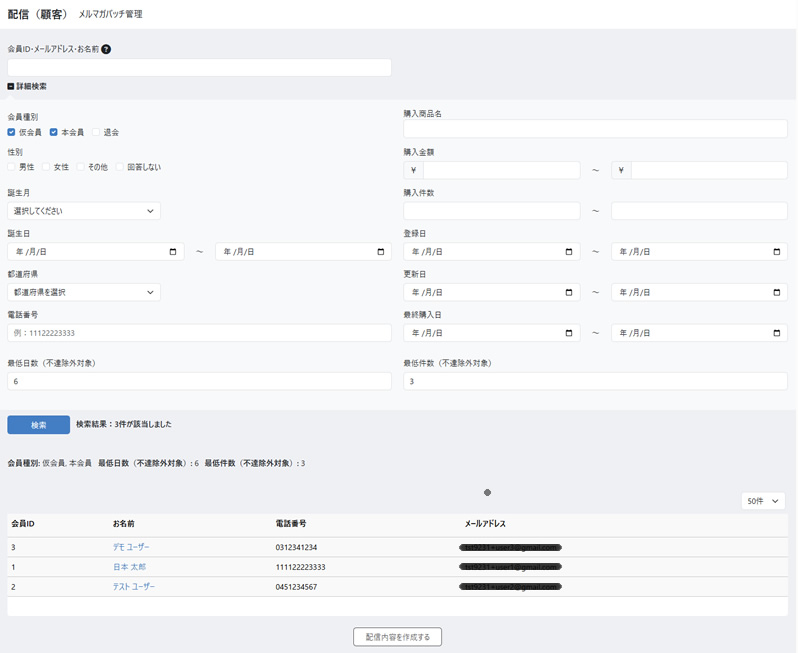Open calendar picker for 最終購入日 end date

point(777,333)
